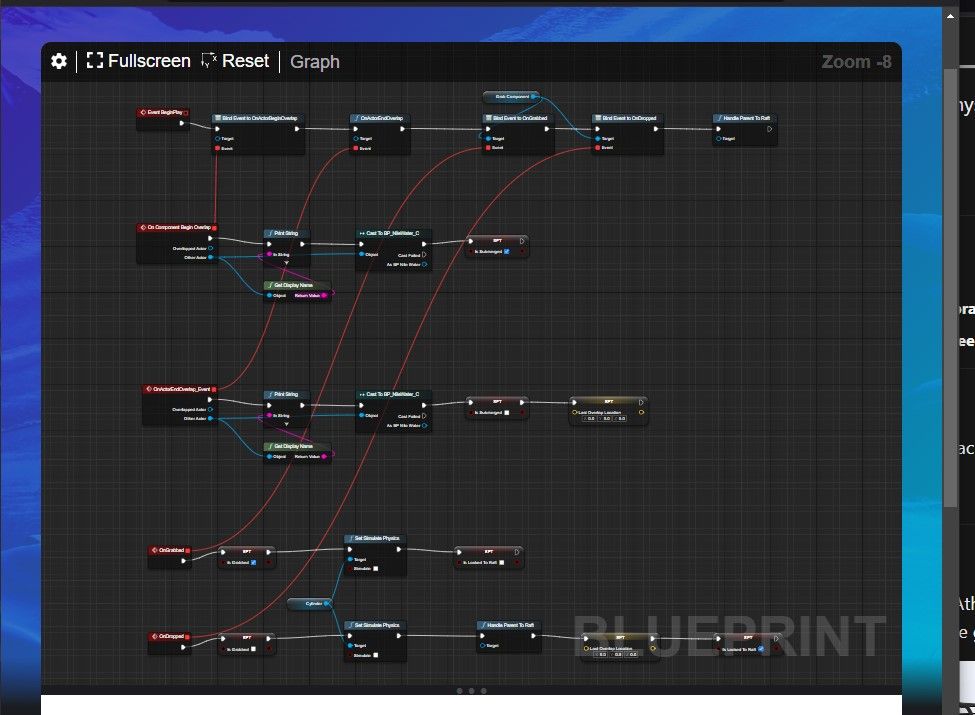Toggle Simulate checkbox on upper Set Simulate Physics
This screenshot has width=975, height=715.
coord(376,568)
